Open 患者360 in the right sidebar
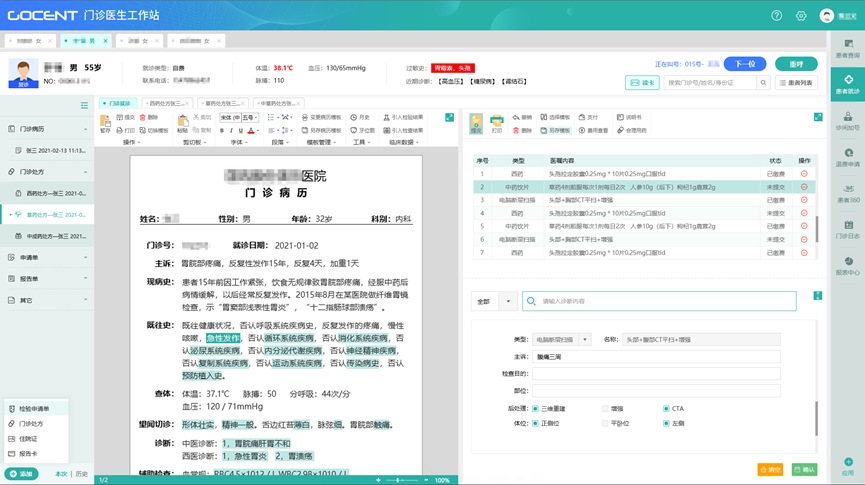 pos(848,194)
